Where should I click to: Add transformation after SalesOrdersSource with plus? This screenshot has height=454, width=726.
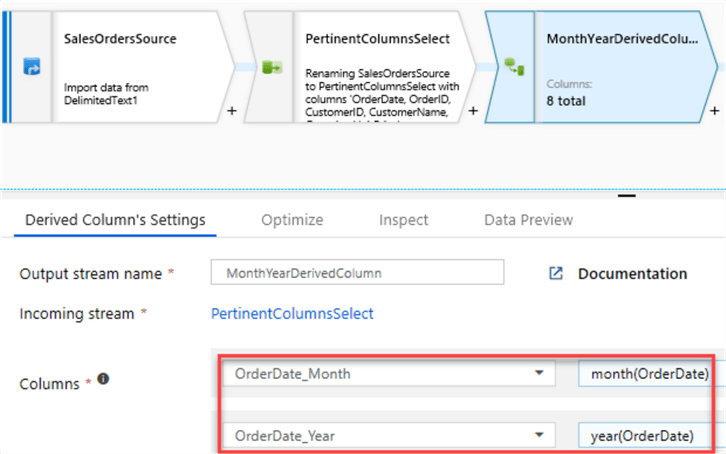(232, 111)
